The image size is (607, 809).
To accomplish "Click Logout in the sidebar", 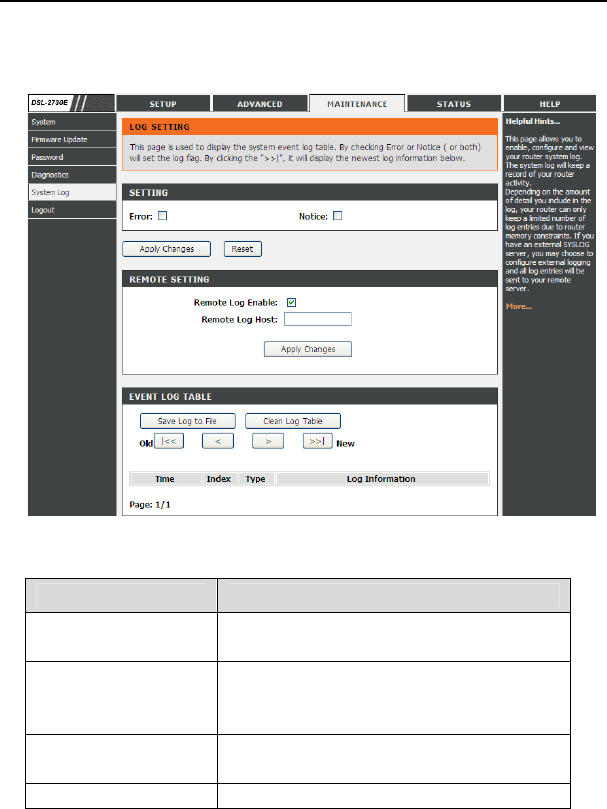I will coord(72,210).
